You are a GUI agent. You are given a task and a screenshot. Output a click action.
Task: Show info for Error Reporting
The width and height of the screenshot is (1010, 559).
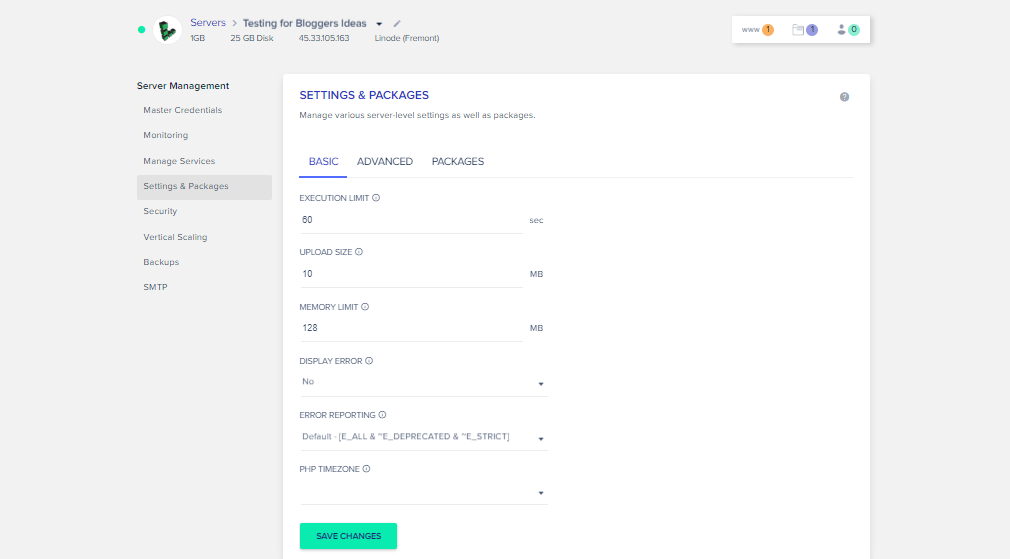[x=382, y=415]
